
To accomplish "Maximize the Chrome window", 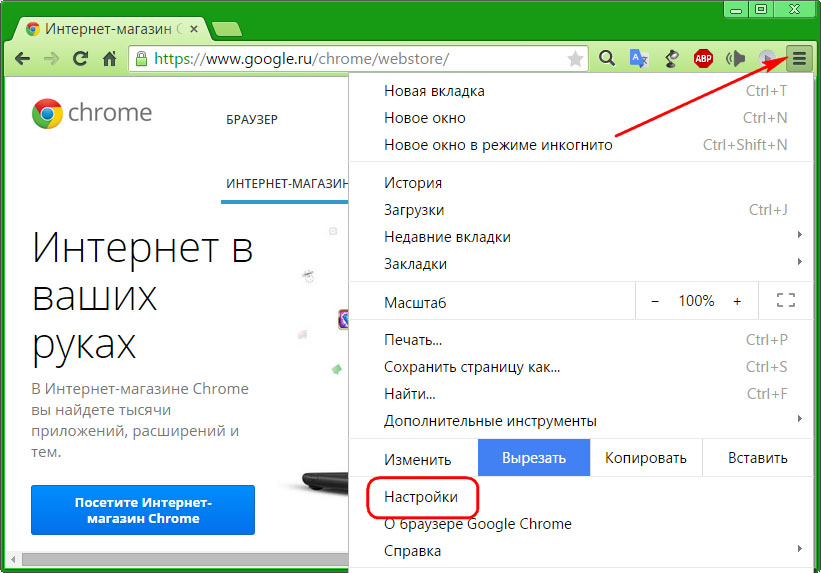I will [x=761, y=9].
